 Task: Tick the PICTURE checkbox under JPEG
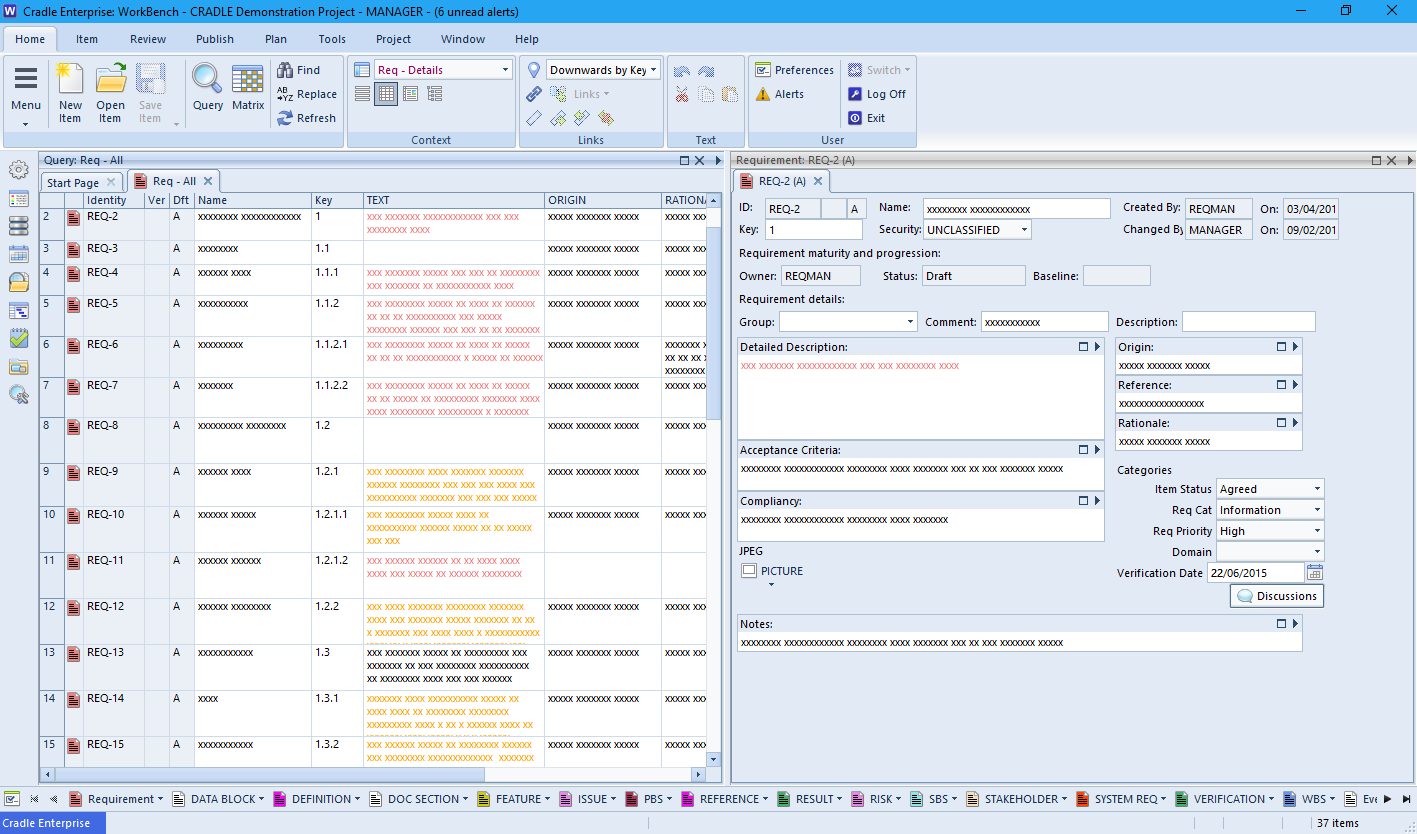point(749,571)
